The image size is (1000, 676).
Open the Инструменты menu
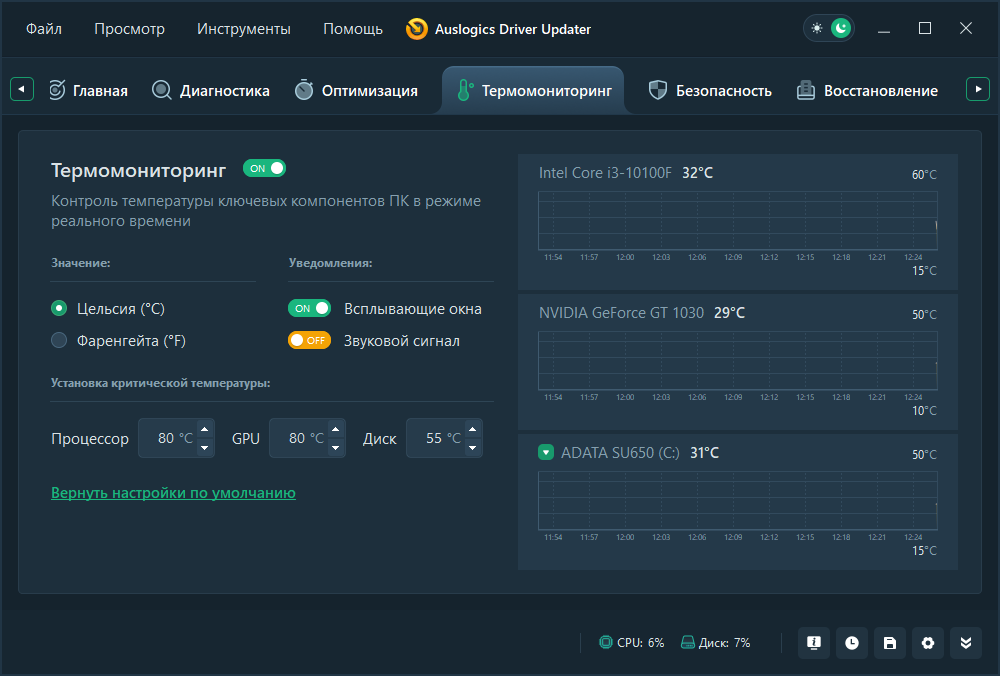[244, 29]
